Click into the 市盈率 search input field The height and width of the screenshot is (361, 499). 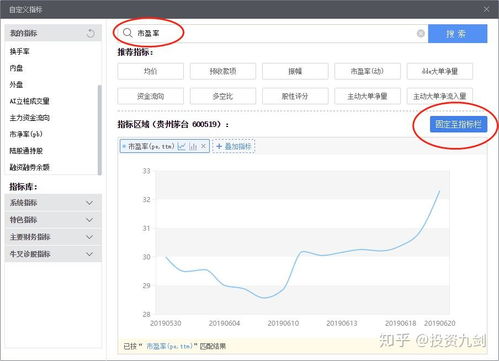click(x=273, y=33)
